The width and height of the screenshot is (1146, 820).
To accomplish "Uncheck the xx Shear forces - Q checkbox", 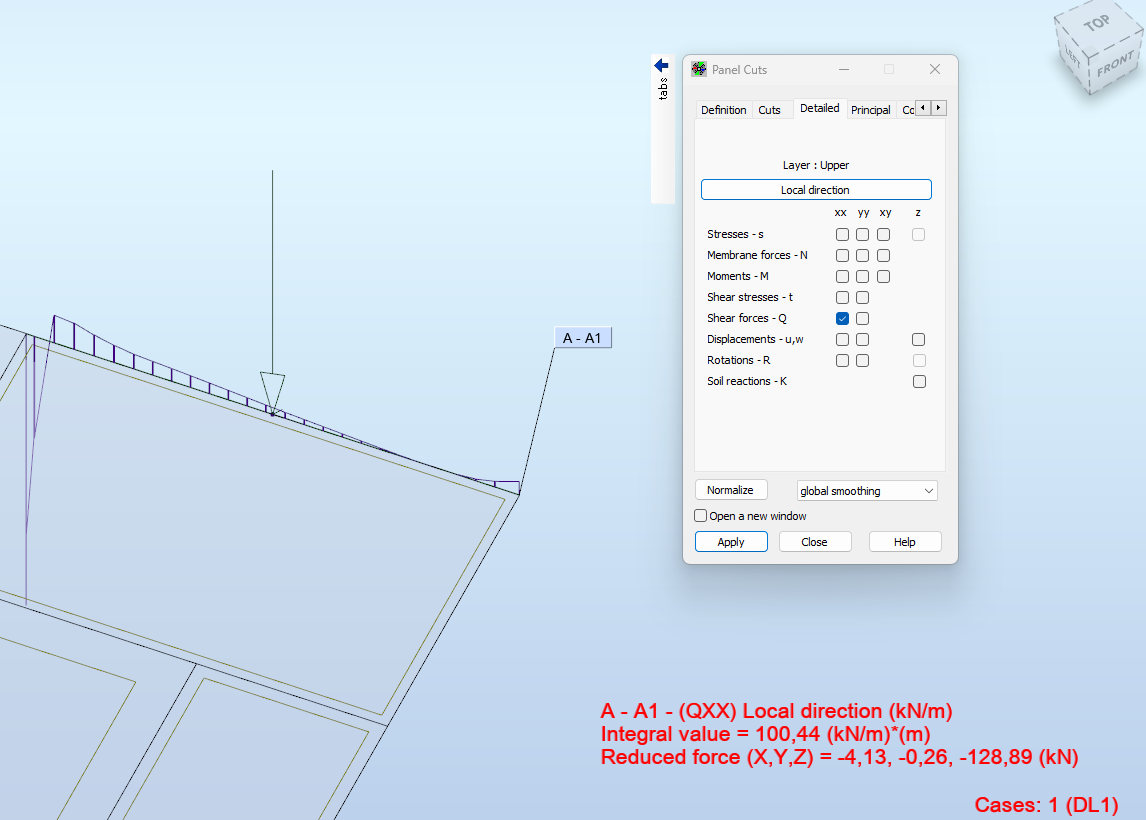I will (x=842, y=318).
